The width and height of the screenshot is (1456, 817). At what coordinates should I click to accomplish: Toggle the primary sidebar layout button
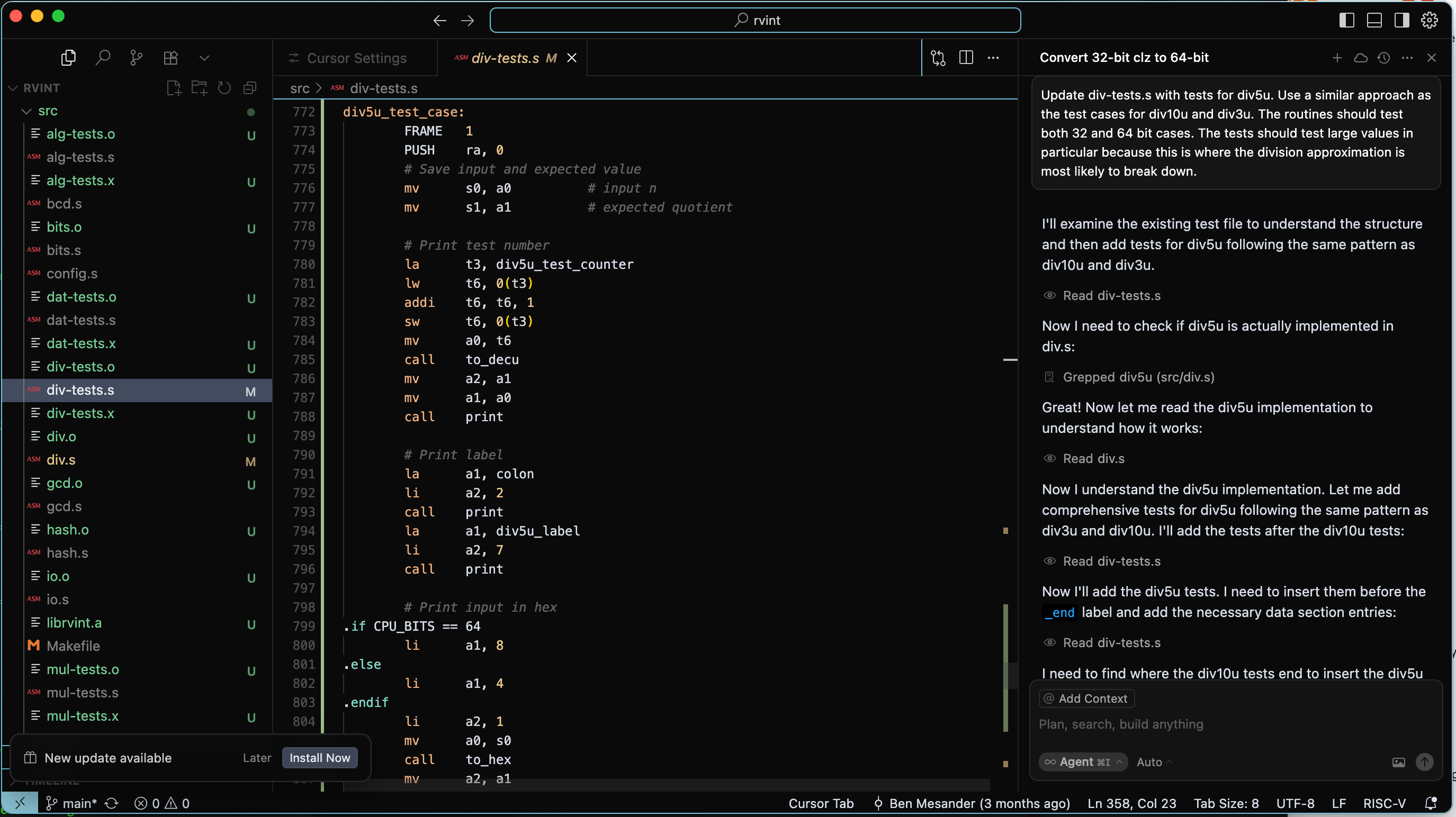pos(1346,20)
